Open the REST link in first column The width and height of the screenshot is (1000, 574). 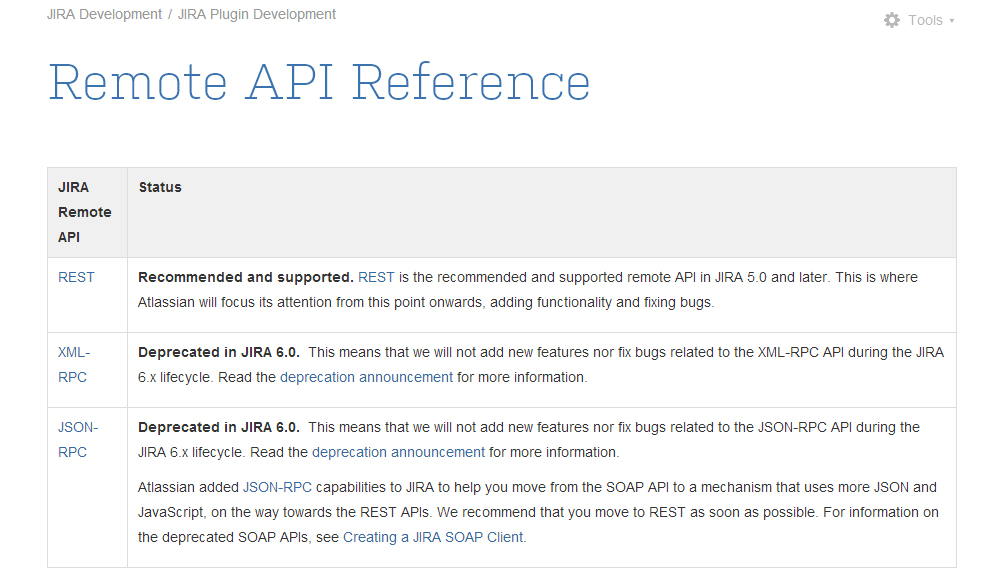coord(76,277)
